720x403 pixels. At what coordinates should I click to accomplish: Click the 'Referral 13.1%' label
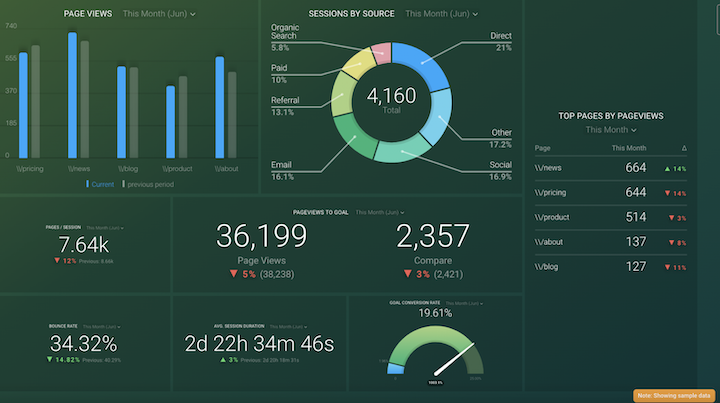285,106
